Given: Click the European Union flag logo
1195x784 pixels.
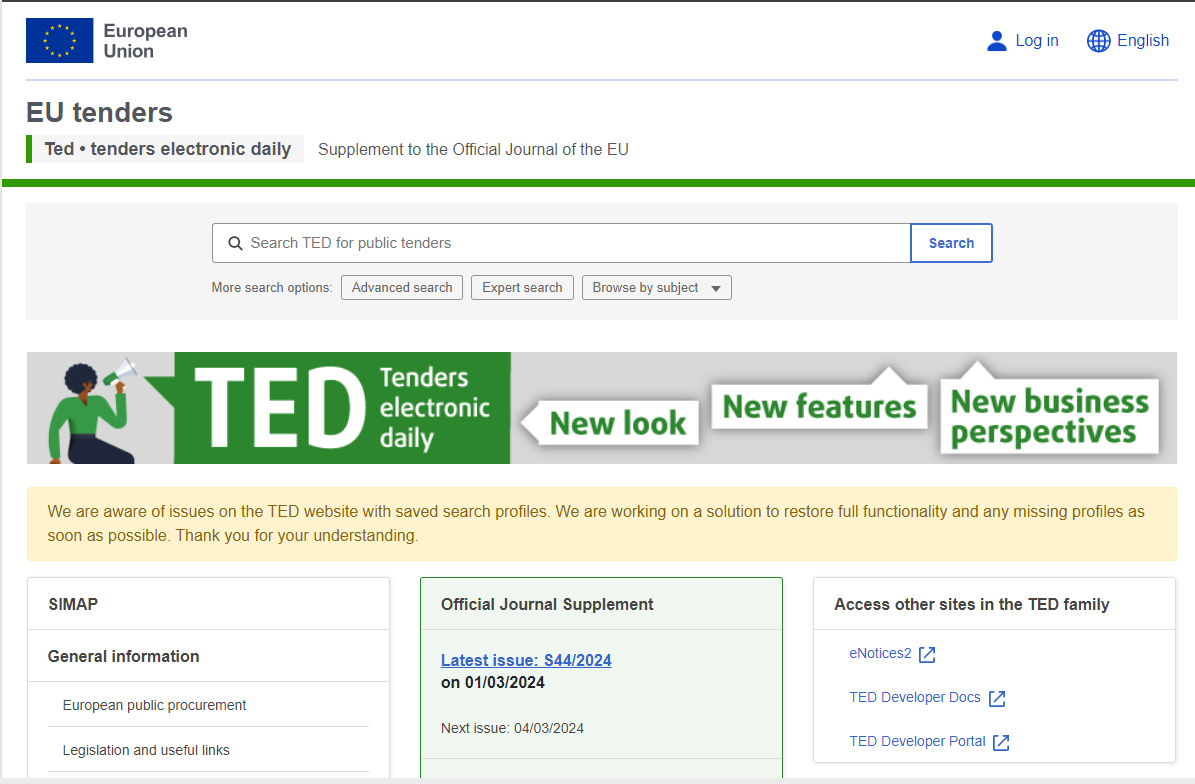Looking at the screenshot, I should [x=59, y=40].
